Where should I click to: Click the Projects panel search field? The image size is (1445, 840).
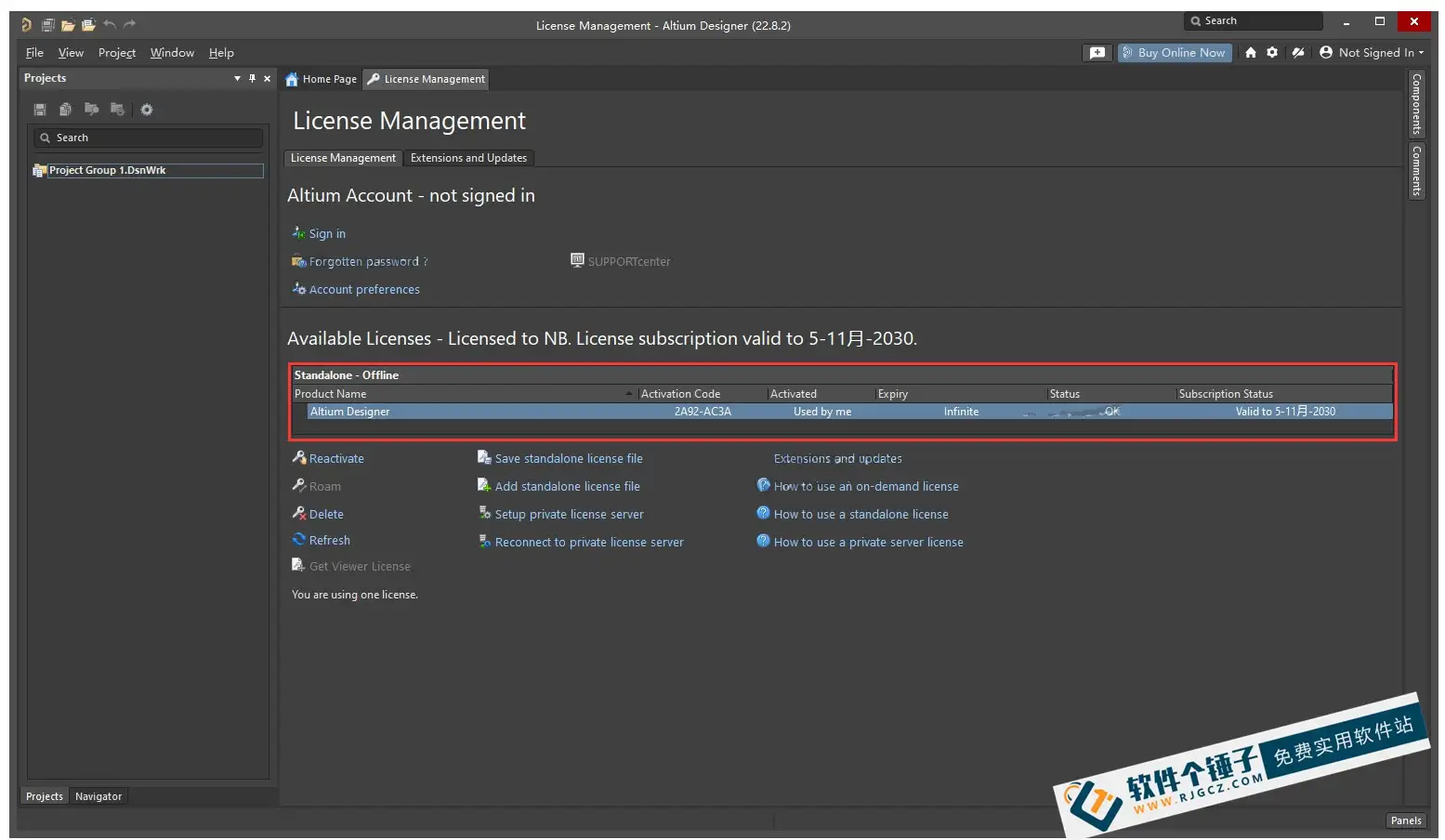(x=149, y=138)
